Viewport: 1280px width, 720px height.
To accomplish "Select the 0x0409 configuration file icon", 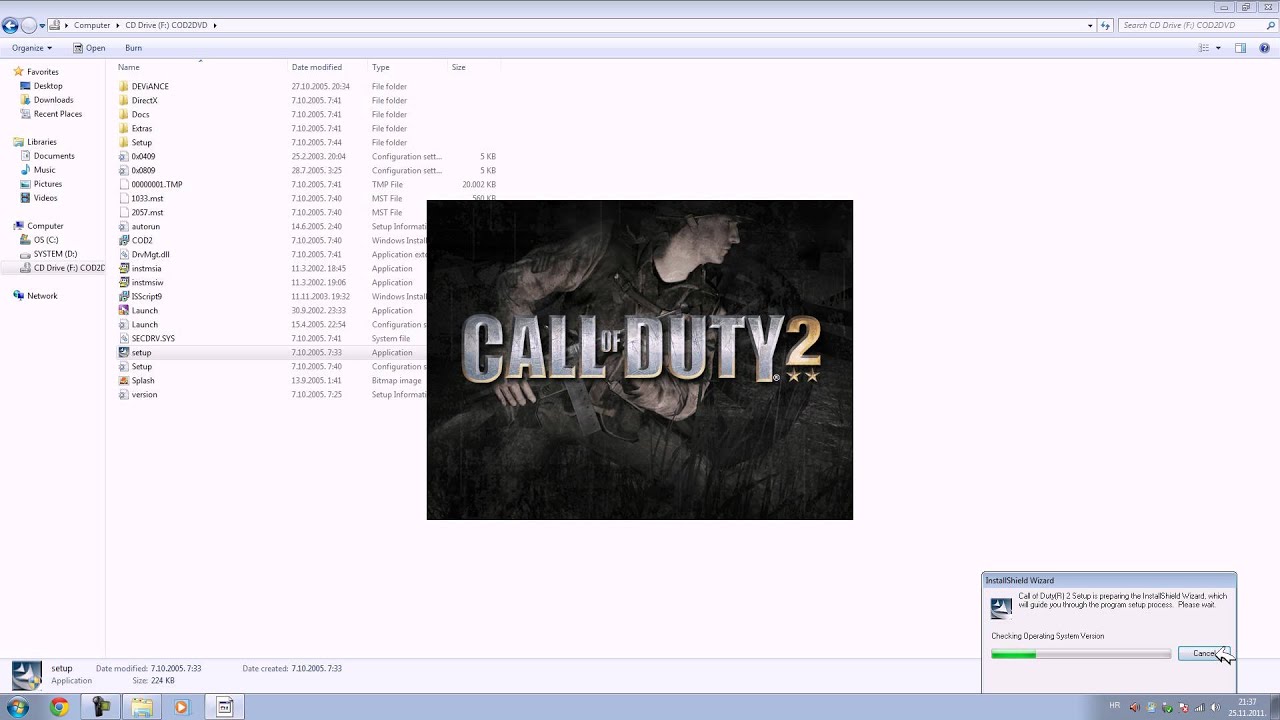I will tap(124, 156).
